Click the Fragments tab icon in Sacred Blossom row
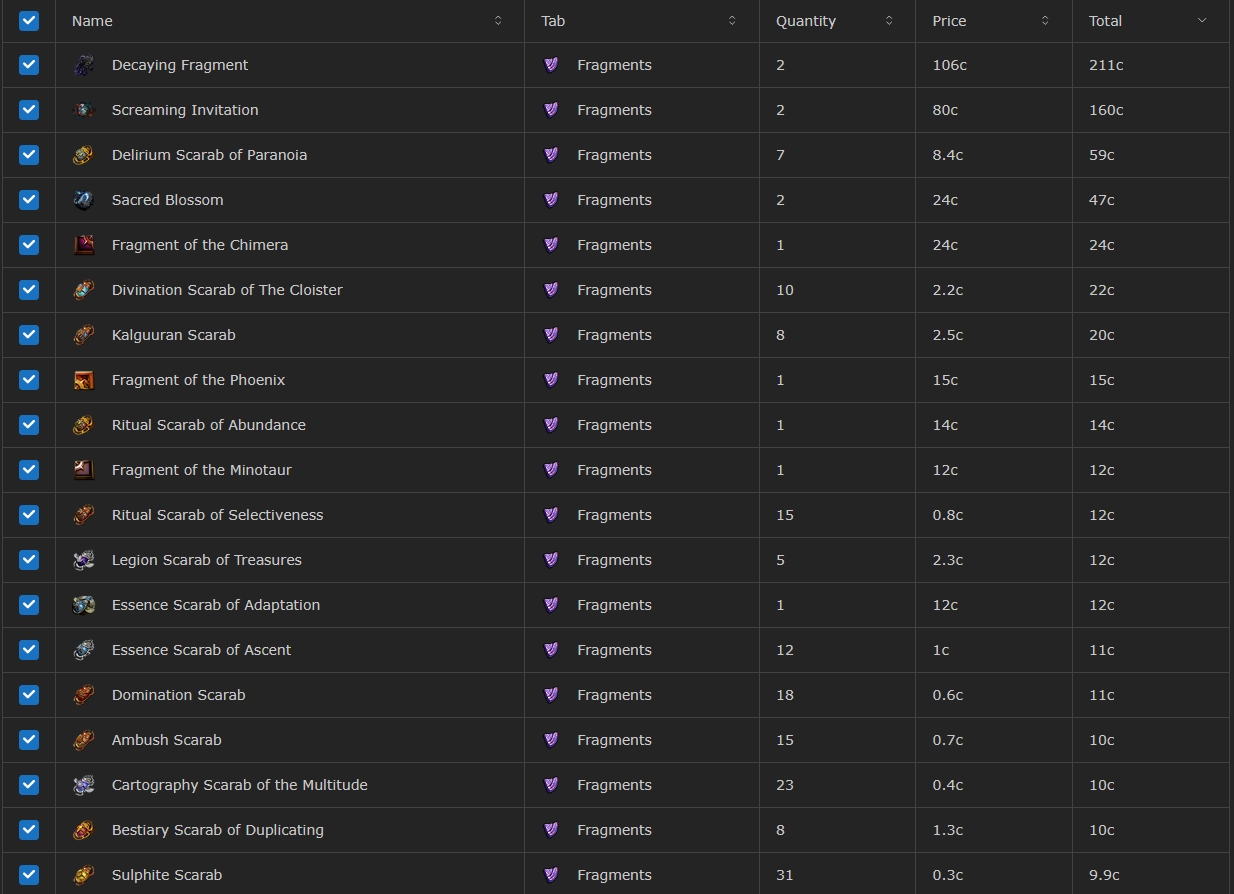This screenshot has width=1234, height=894. pyautogui.click(x=550, y=200)
